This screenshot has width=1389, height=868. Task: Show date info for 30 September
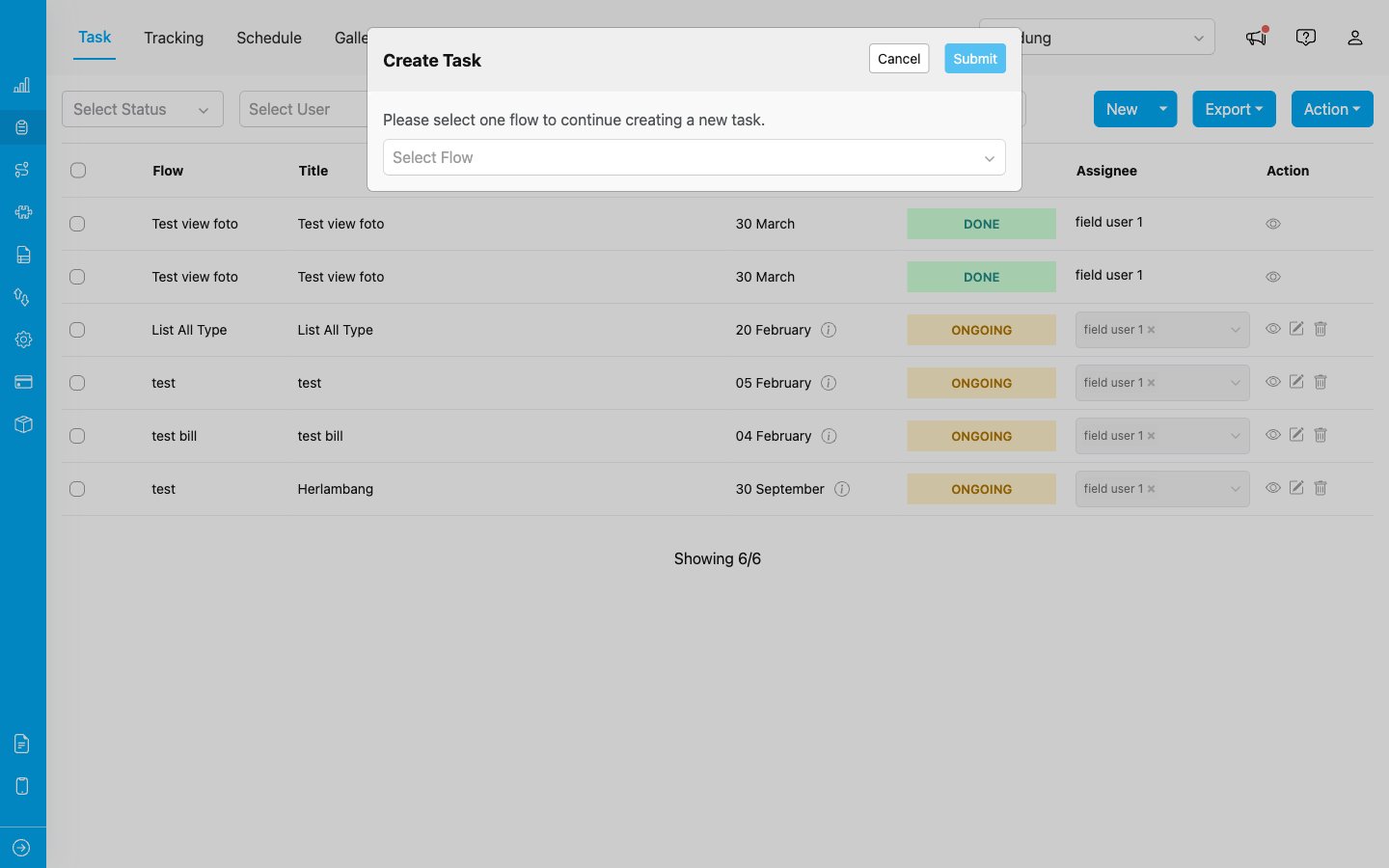click(842, 489)
